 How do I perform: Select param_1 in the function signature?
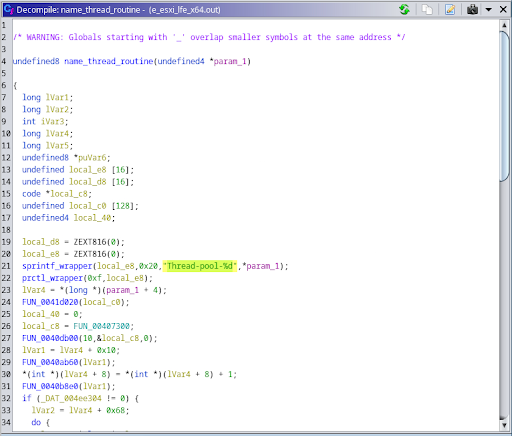tap(230, 61)
